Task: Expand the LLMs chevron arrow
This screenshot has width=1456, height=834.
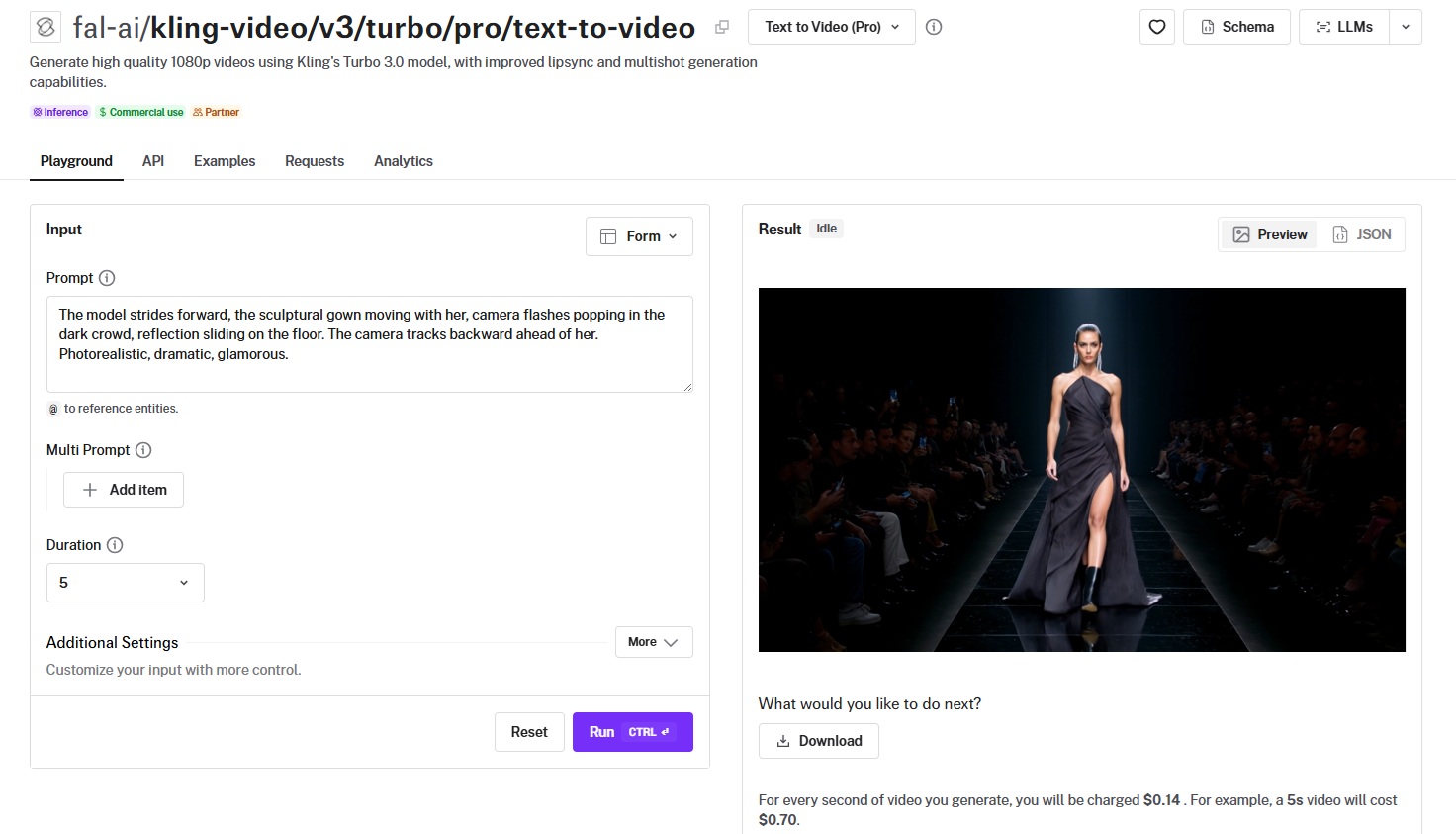Action: (x=1406, y=27)
